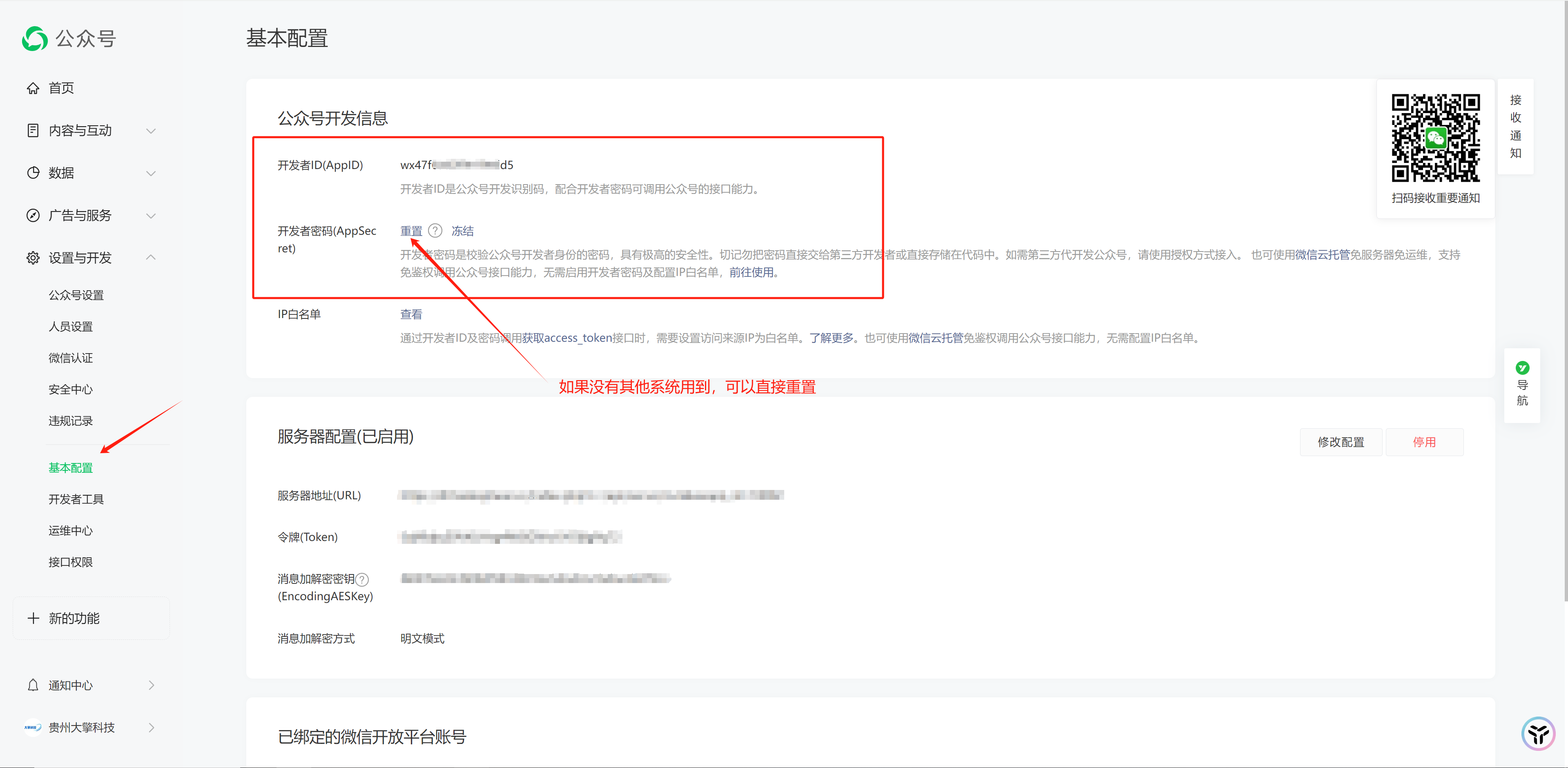
Task: Click the 通知中心 bell icon
Action: pyautogui.click(x=33, y=685)
